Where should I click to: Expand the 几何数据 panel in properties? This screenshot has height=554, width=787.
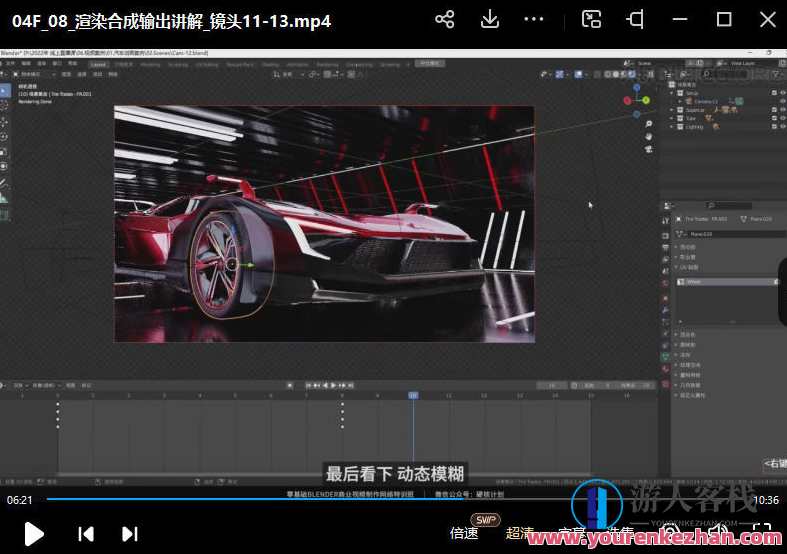point(688,385)
